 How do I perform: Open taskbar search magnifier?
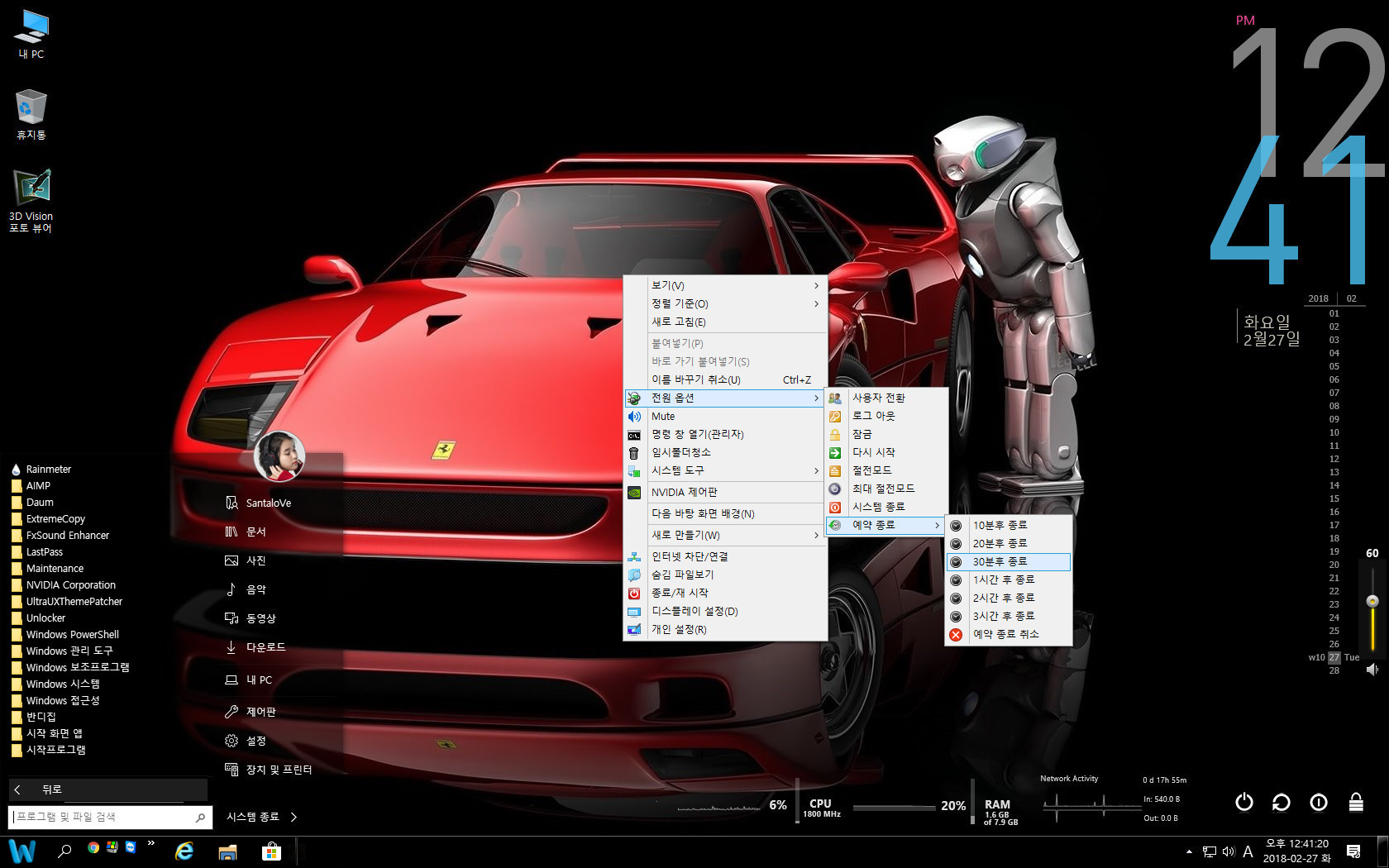click(x=64, y=851)
